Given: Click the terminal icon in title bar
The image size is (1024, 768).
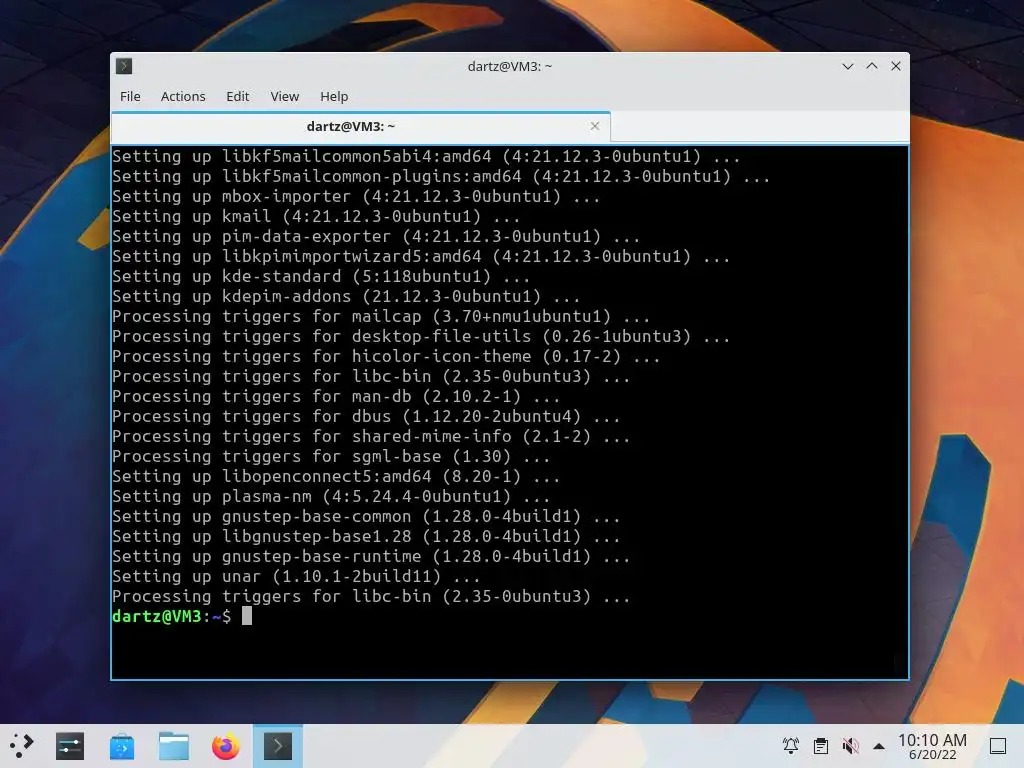Looking at the screenshot, I should coord(124,66).
